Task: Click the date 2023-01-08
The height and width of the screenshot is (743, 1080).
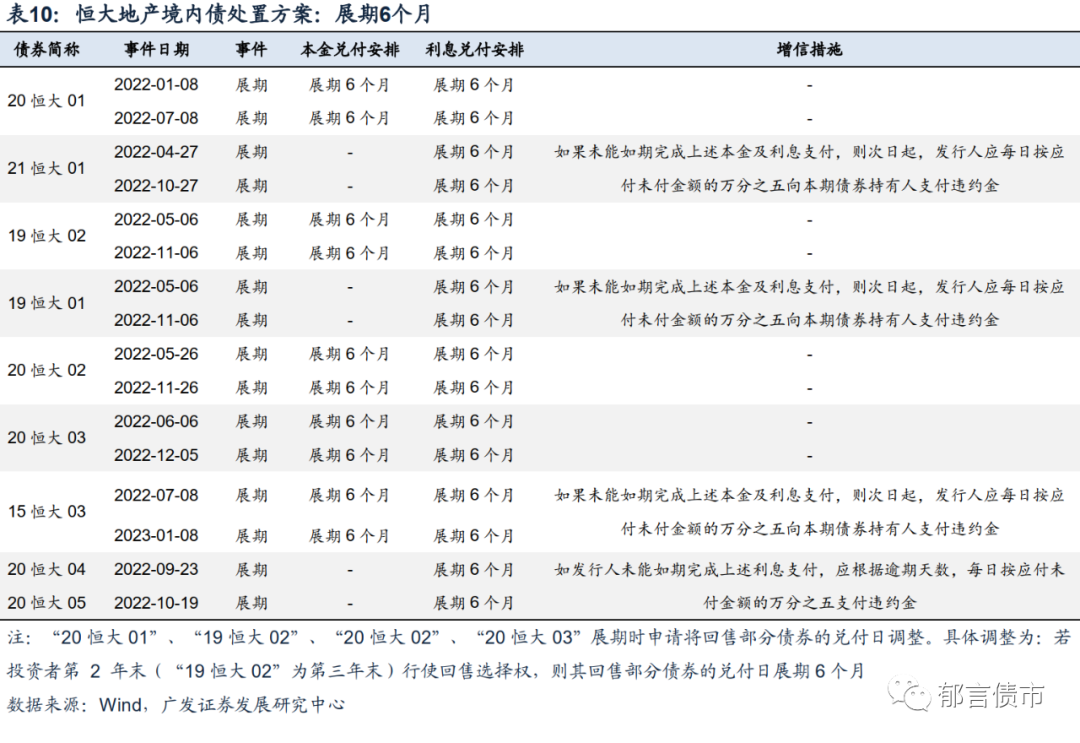Action: click(156, 536)
